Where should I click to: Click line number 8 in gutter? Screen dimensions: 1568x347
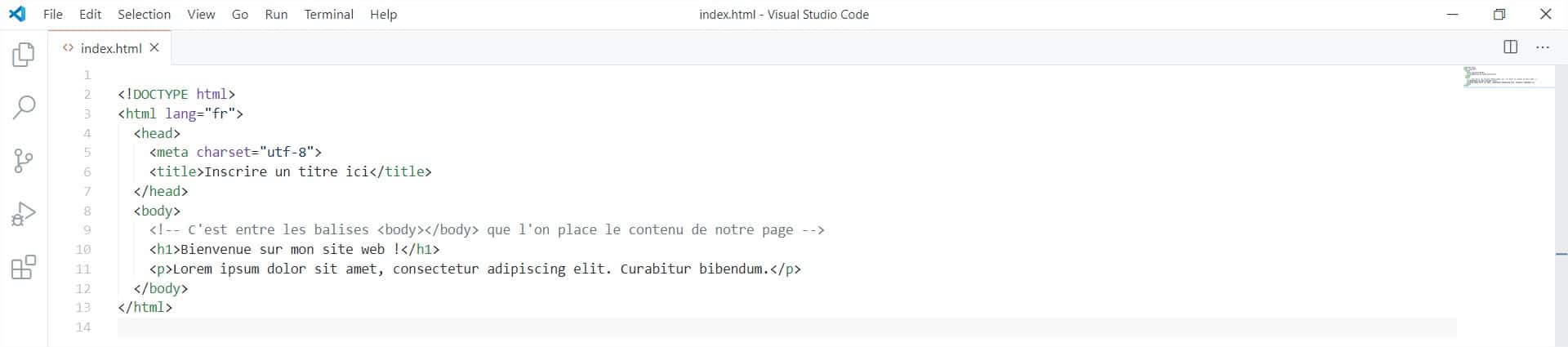click(x=87, y=211)
